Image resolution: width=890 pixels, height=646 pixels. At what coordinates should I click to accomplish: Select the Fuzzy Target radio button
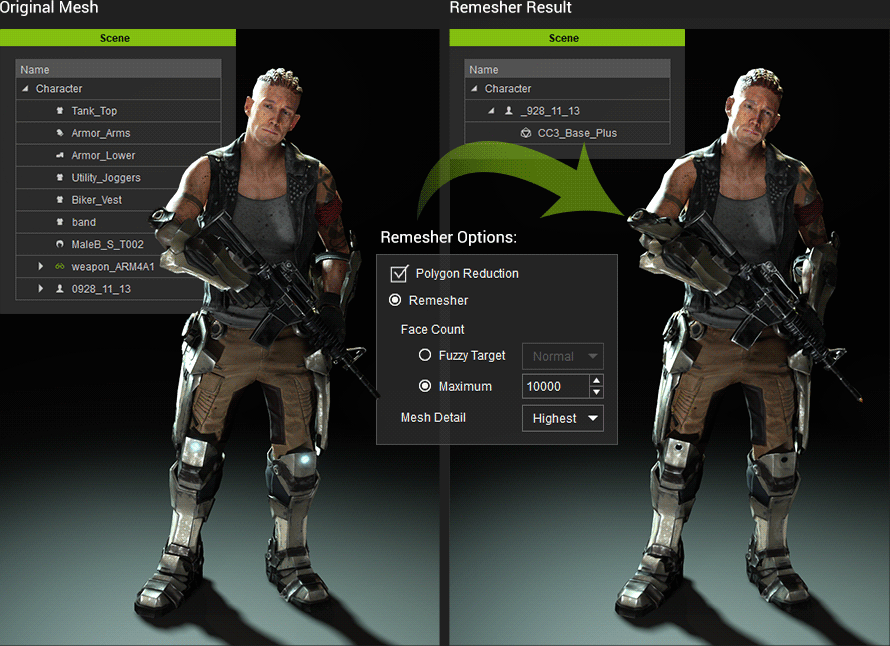[425, 355]
